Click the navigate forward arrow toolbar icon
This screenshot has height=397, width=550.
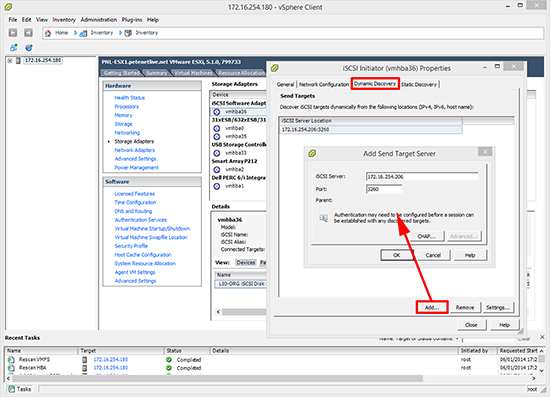[x=28, y=33]
